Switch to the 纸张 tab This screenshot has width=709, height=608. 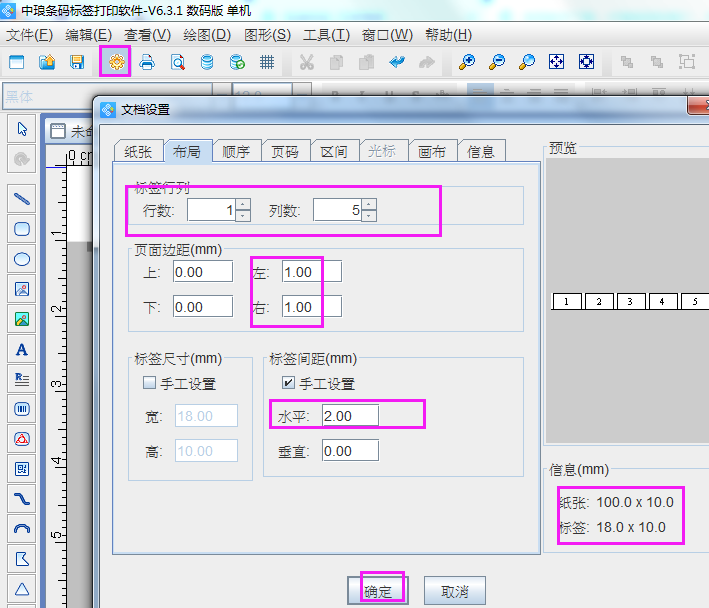click(138, 151)
